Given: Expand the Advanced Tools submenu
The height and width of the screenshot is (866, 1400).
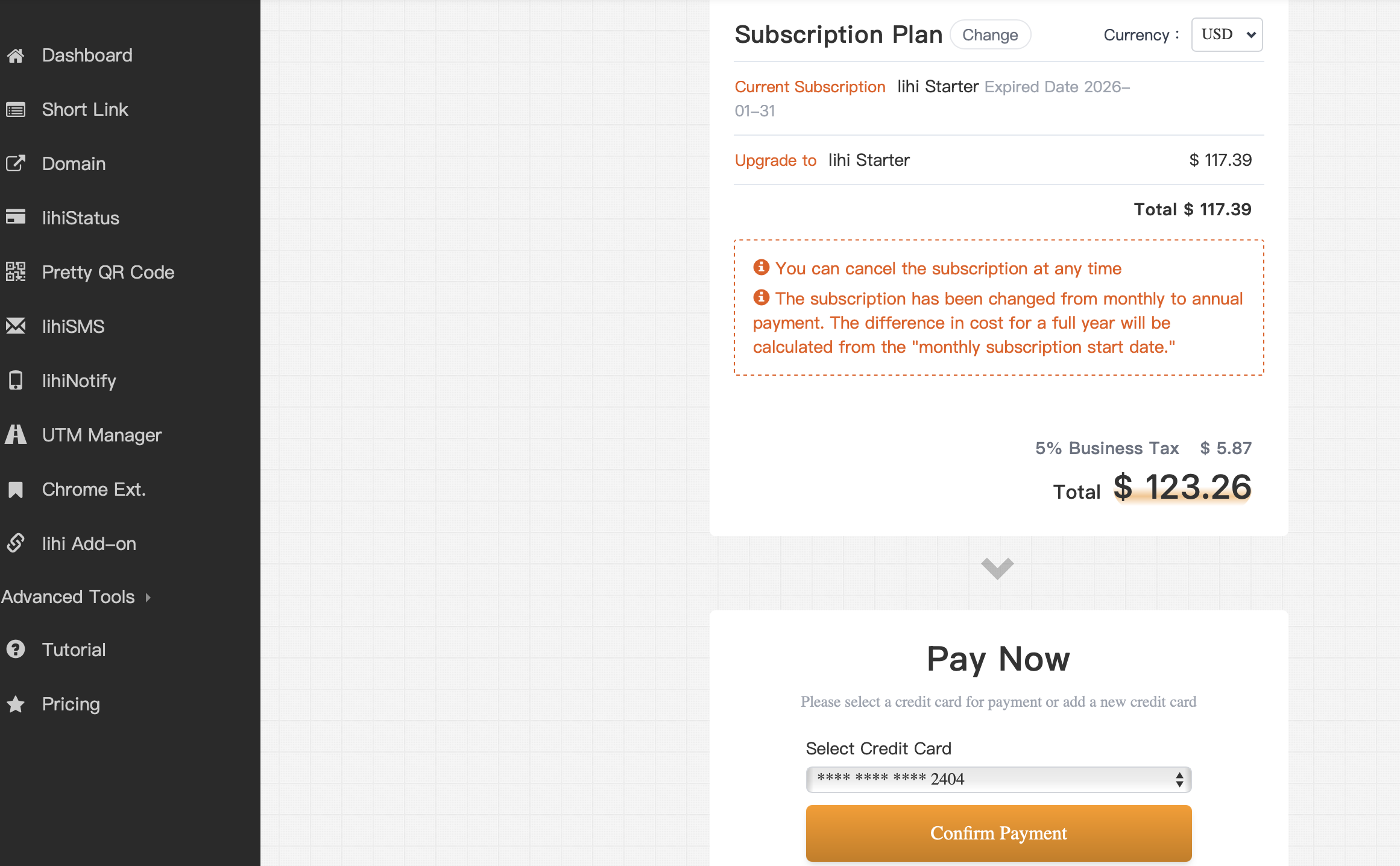Looking at the screenshot, I should pos(76,596).
